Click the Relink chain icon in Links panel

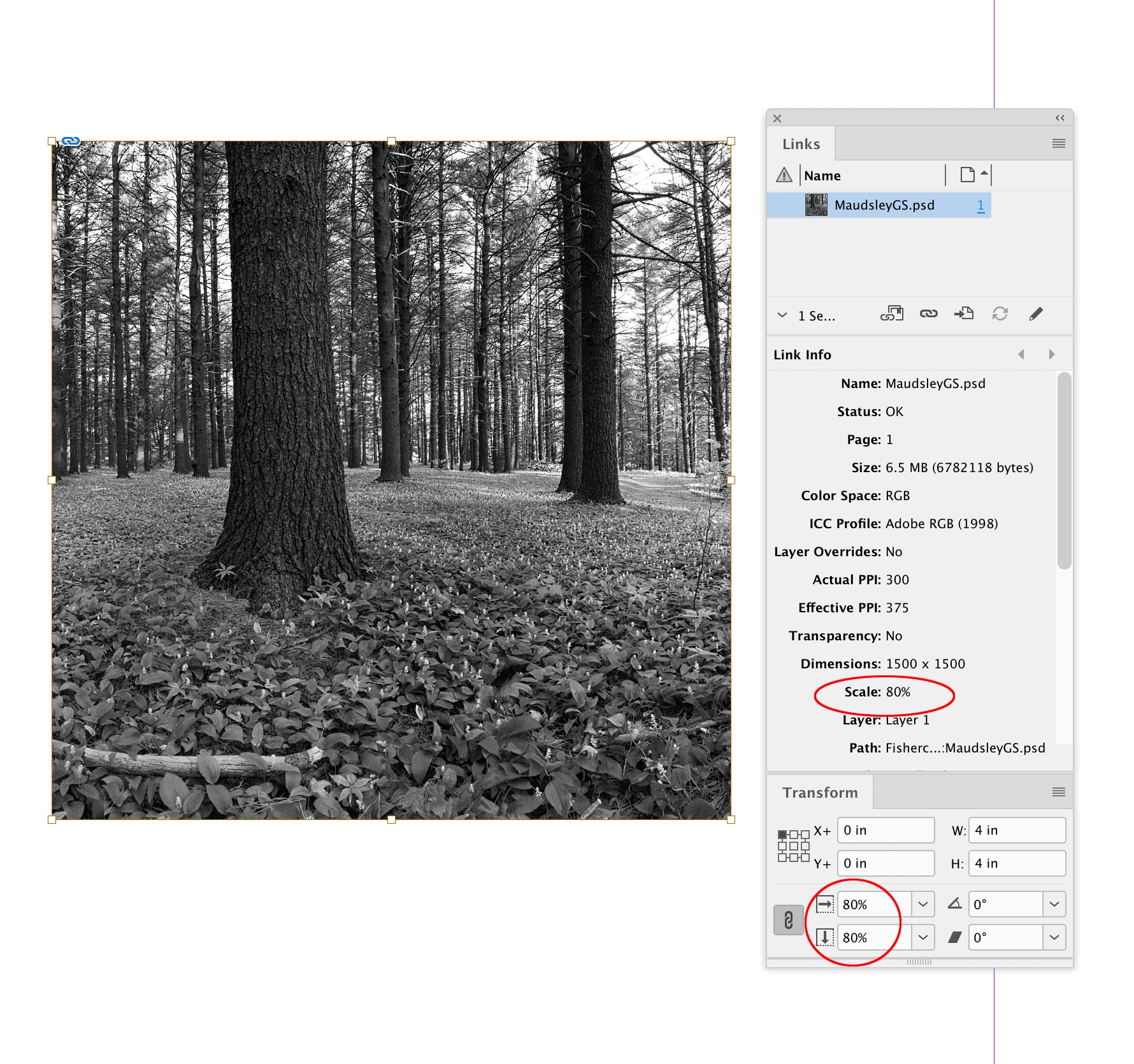point(928,313)
